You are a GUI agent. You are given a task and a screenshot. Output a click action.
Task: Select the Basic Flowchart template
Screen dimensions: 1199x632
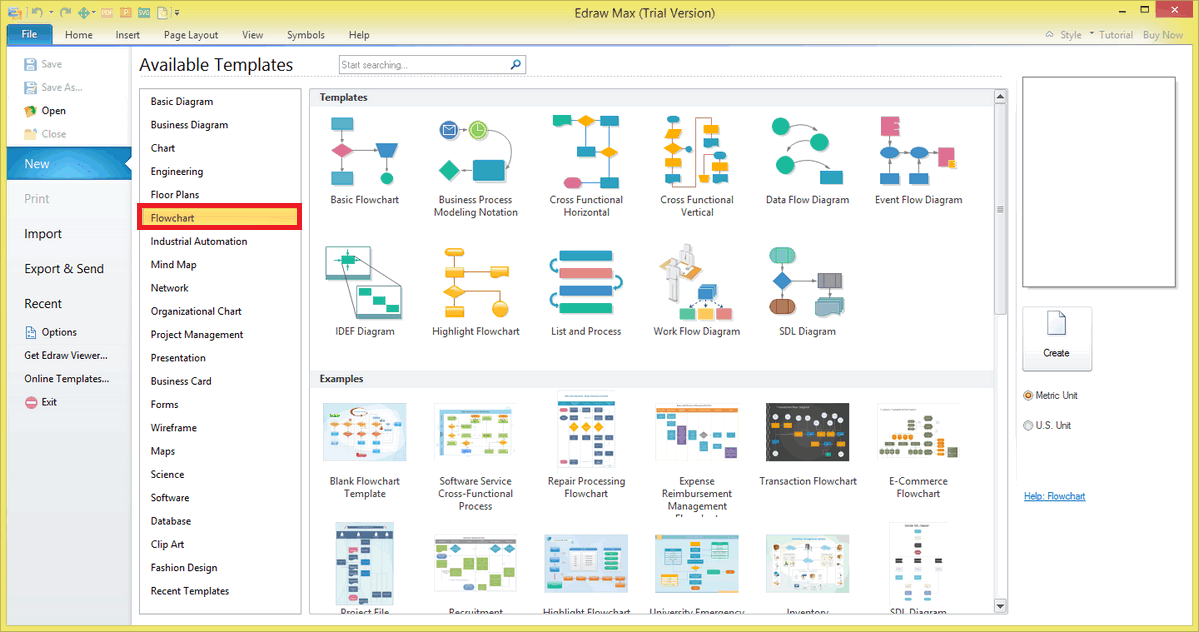(x=365, y=160)
